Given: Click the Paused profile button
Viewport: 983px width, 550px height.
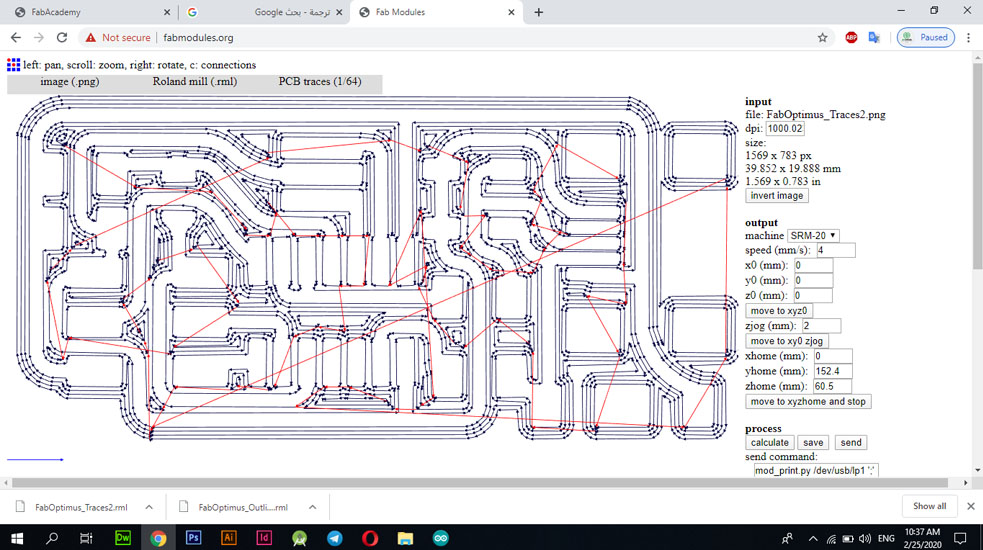Looking at the screenshot, I should (926, 38).
